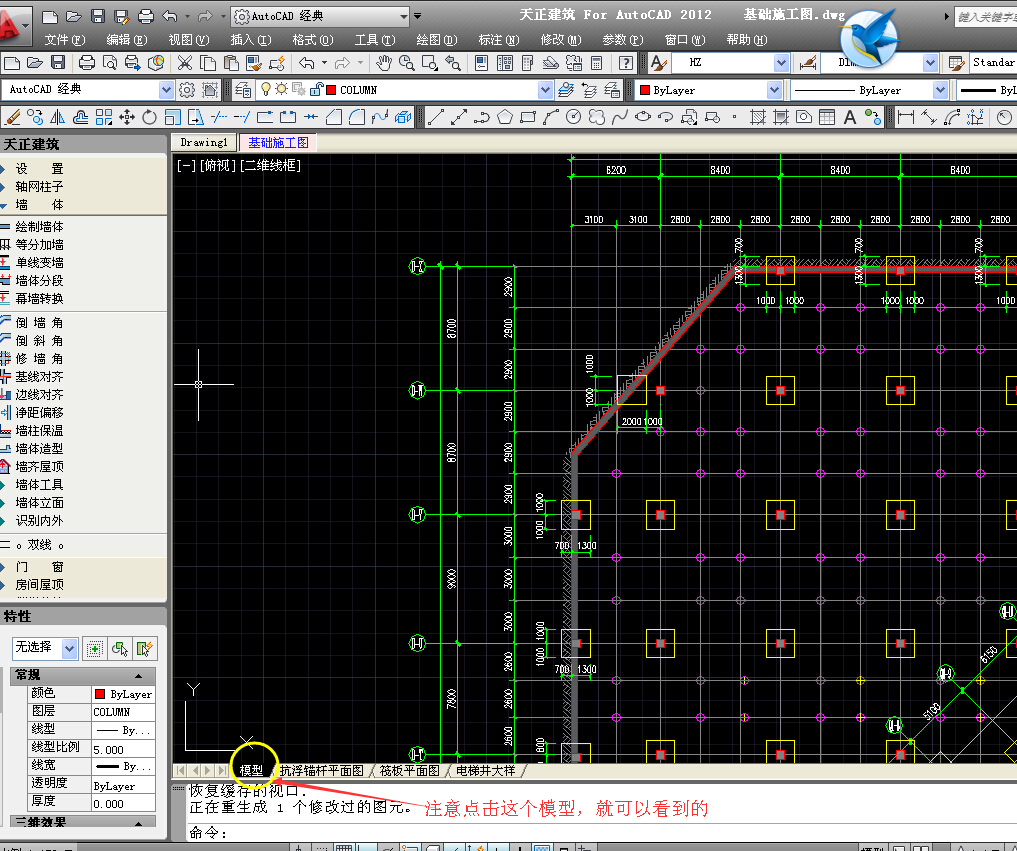Click 墙体分段 in the 天正建筑 panel
1017x851 pixels.
pyautogui.click(x=39, y=281)
